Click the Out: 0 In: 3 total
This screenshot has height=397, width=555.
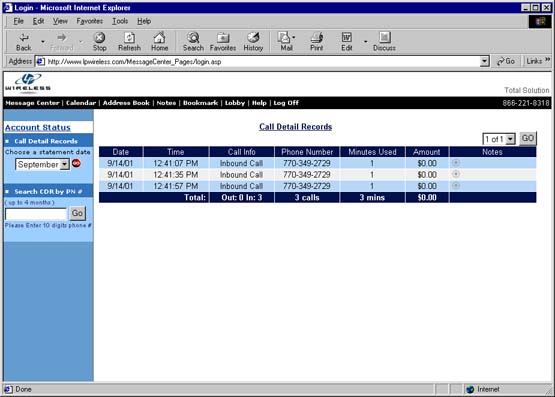(x=242, y=197)
